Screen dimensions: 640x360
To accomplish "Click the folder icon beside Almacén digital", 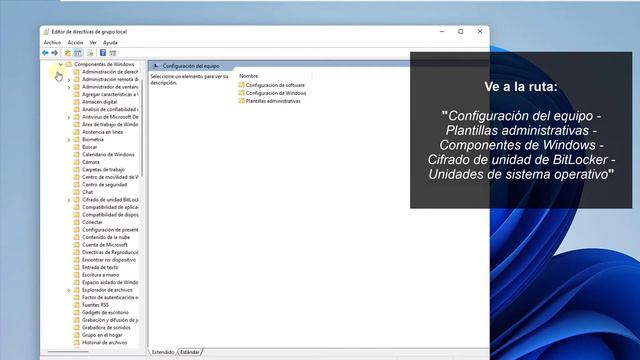I will click(76, 102).
